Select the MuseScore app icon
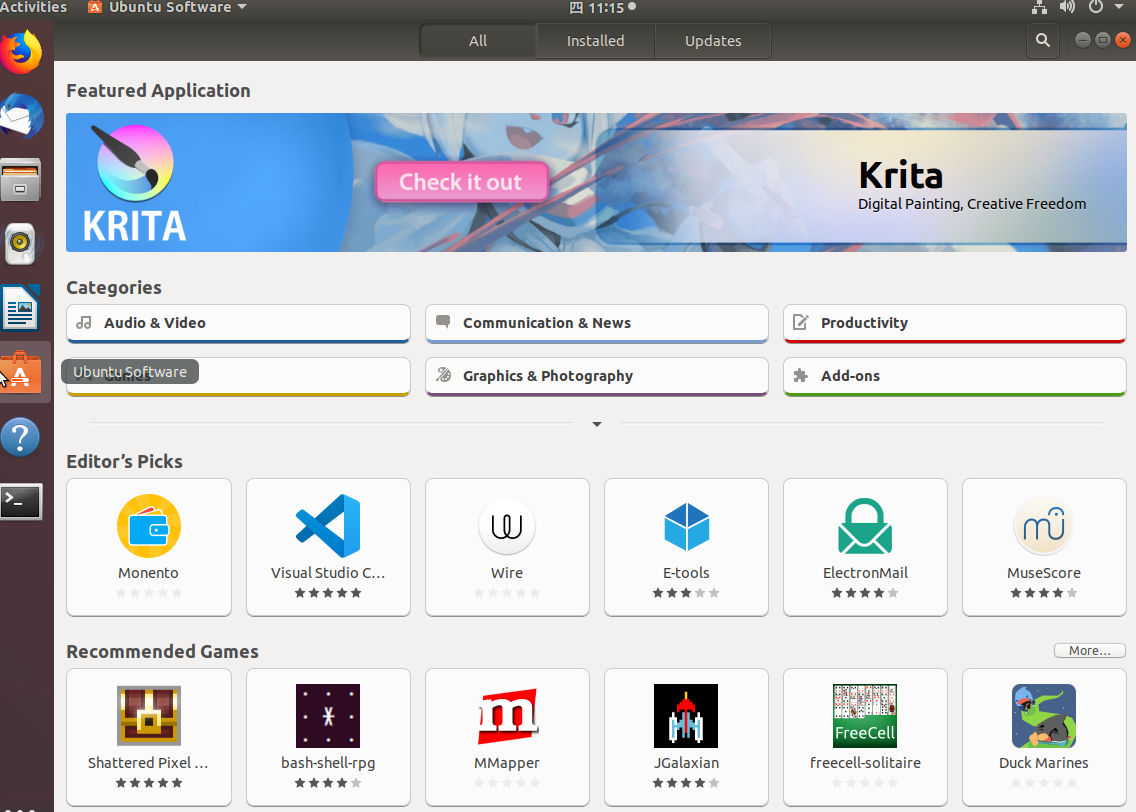 click(1044, 526)
